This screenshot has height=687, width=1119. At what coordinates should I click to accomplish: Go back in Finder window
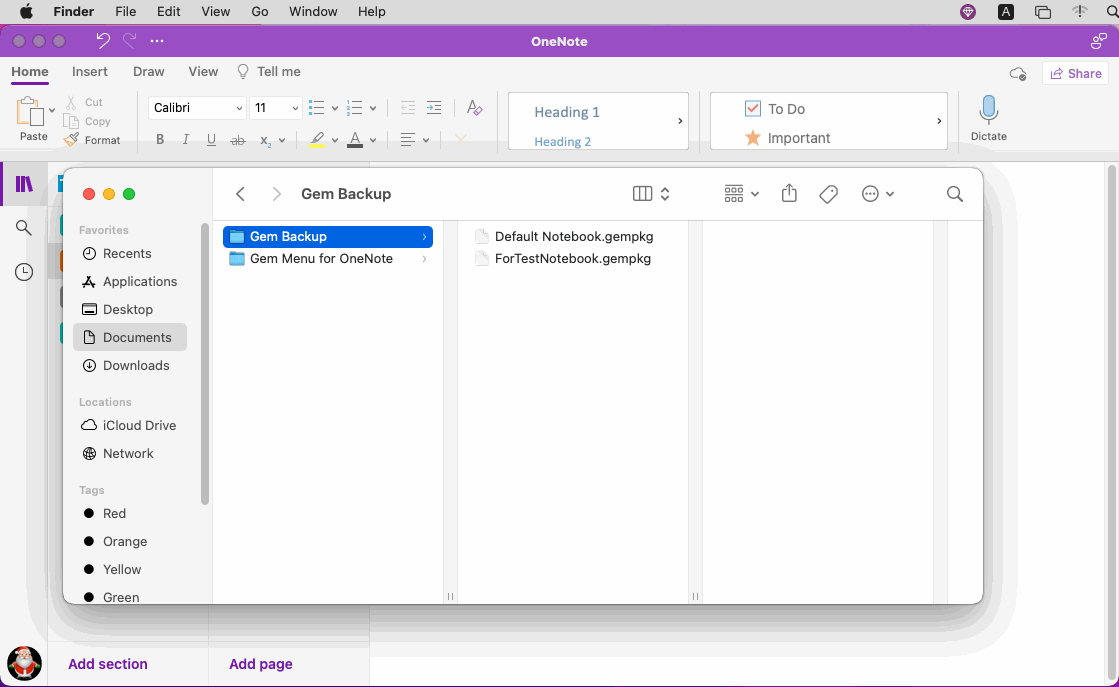[x=240, y=194]
